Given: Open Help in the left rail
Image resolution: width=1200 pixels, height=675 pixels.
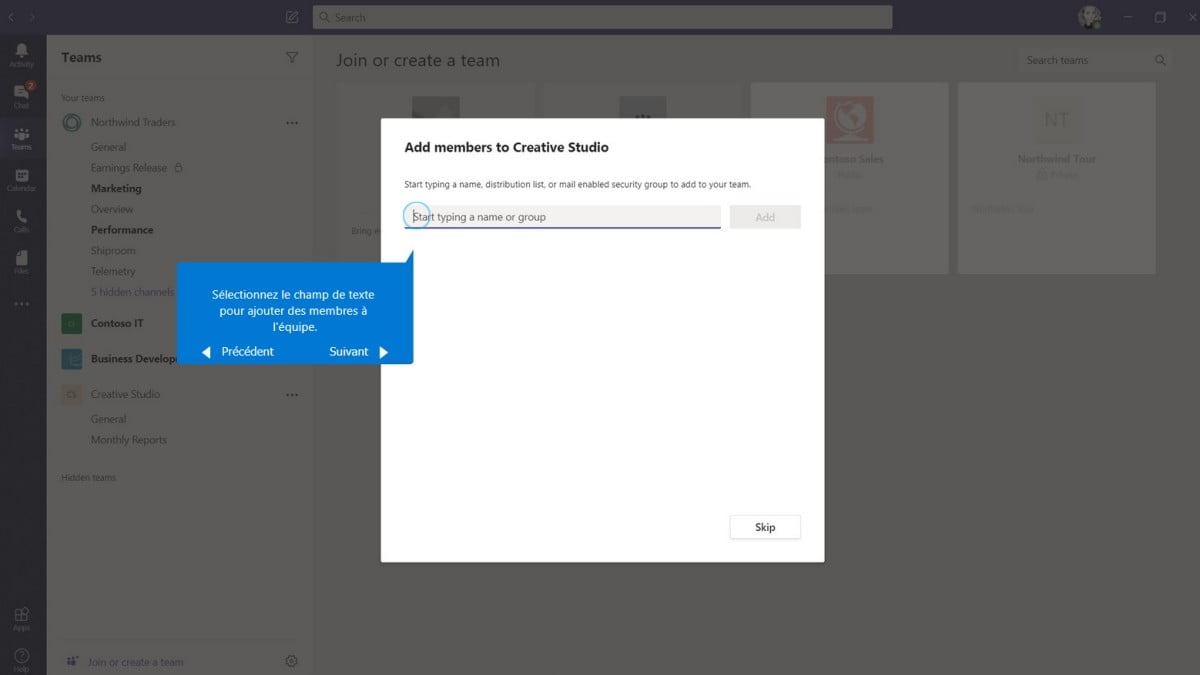Looking at the screenshot, I should point(22,660).
